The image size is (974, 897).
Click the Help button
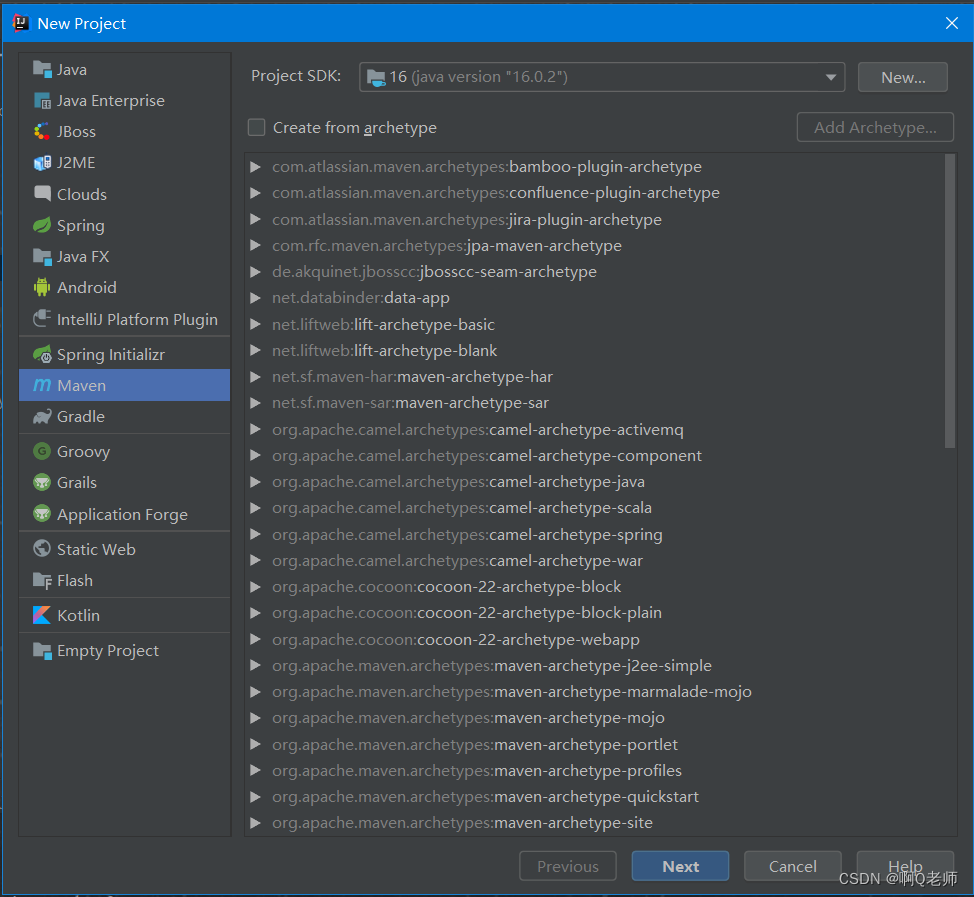[905, 866]
